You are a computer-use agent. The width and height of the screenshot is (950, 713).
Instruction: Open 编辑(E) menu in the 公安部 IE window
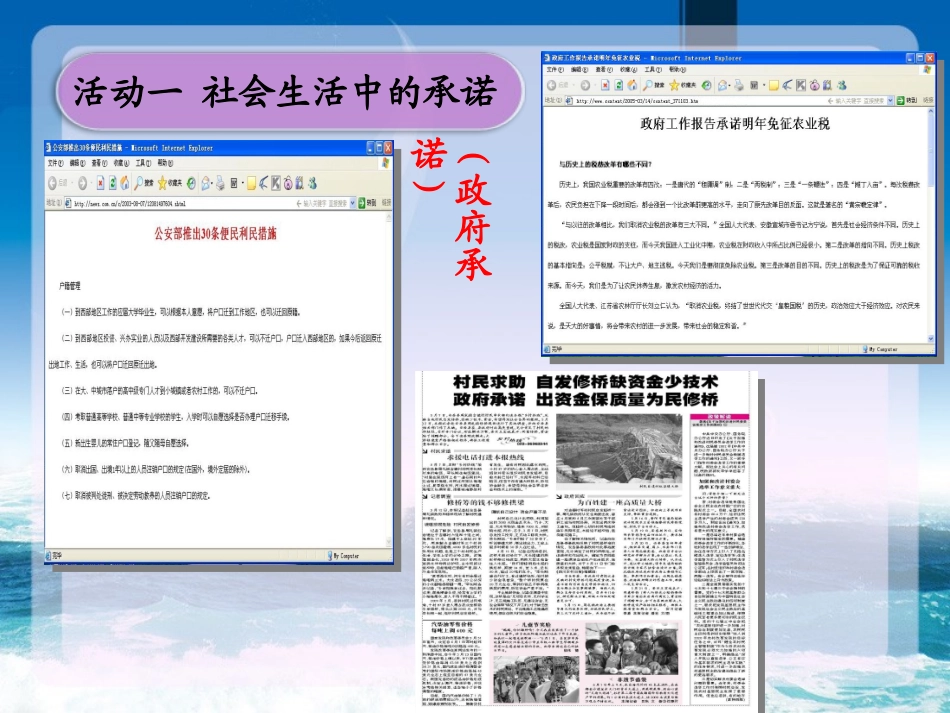pos(78,163)
